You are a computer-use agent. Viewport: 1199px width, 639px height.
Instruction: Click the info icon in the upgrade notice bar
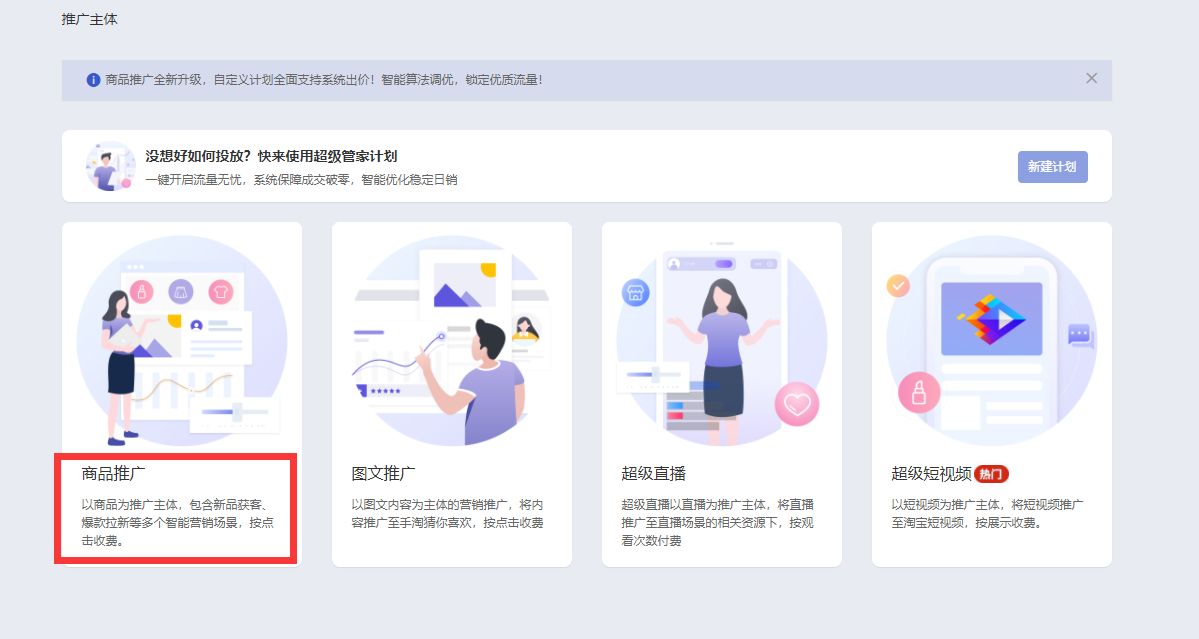pyautogui.click(x=90, y=78)
